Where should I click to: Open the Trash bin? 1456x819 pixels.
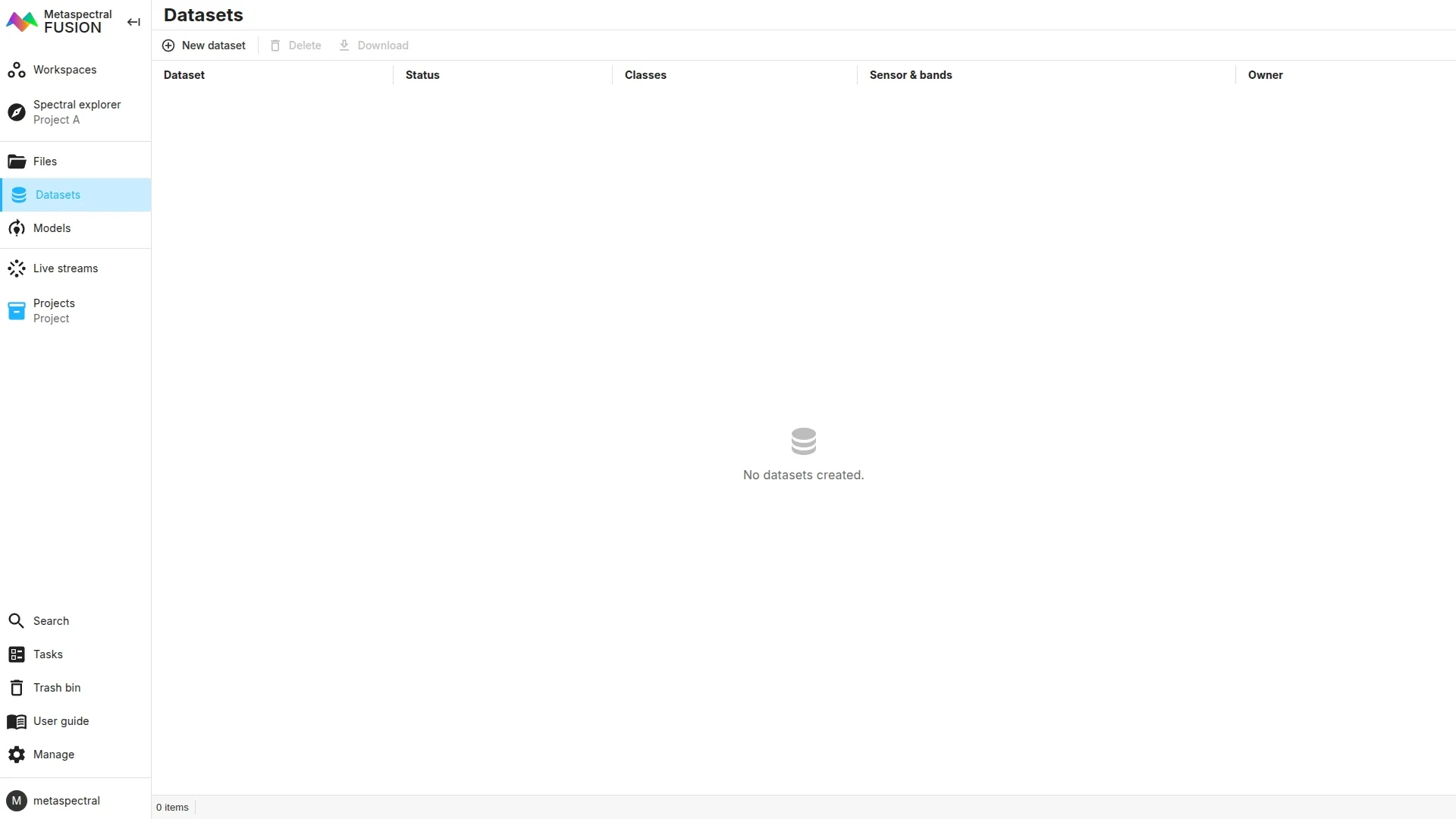click(x=56, y=688)
